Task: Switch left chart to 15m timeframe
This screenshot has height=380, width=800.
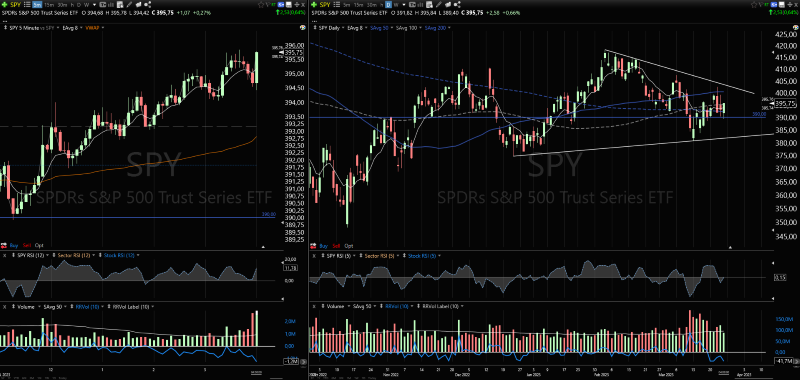Action: pos(49,5)
